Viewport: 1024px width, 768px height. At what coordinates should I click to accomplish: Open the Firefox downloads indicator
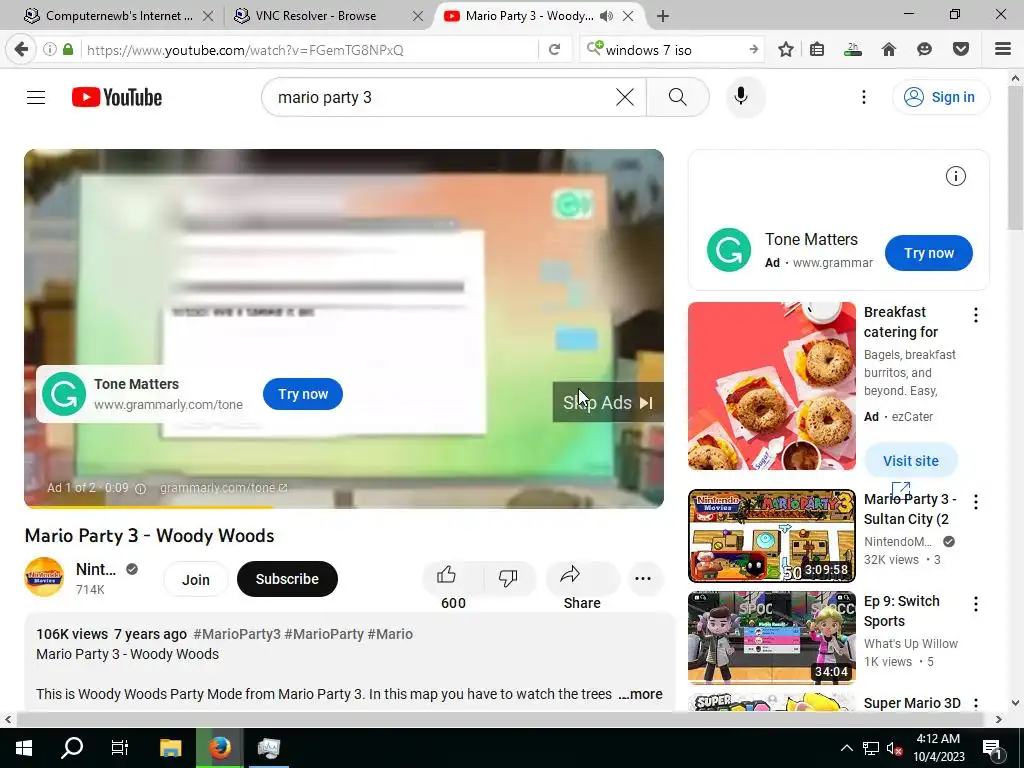click(x=852, y=50)
